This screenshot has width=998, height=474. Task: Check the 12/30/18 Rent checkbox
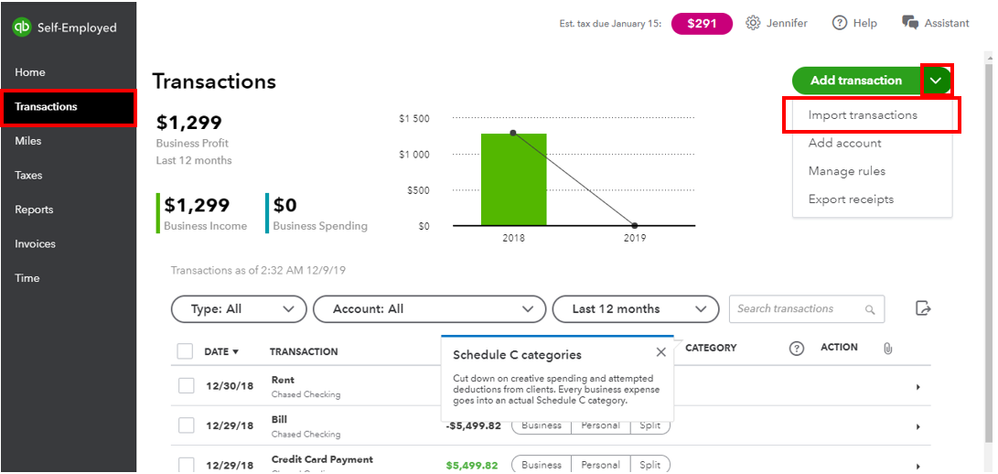(186, 386)
